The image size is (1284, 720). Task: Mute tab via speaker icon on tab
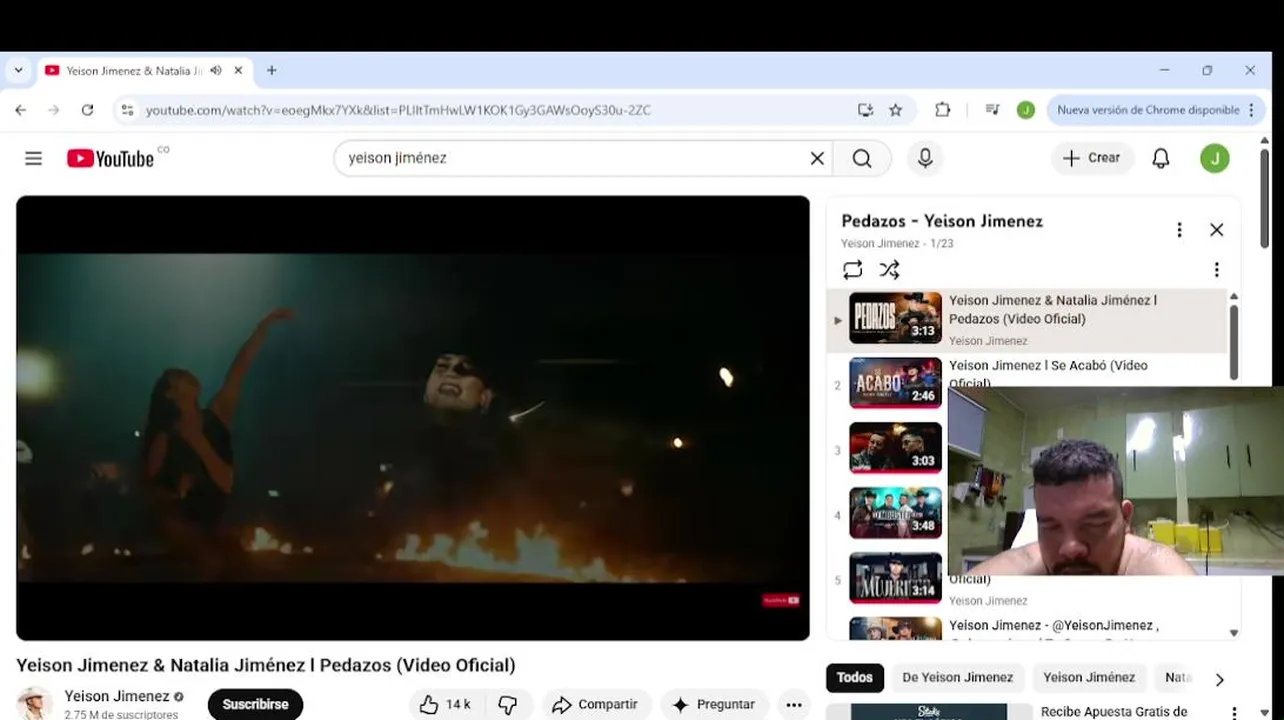point(216,71)
